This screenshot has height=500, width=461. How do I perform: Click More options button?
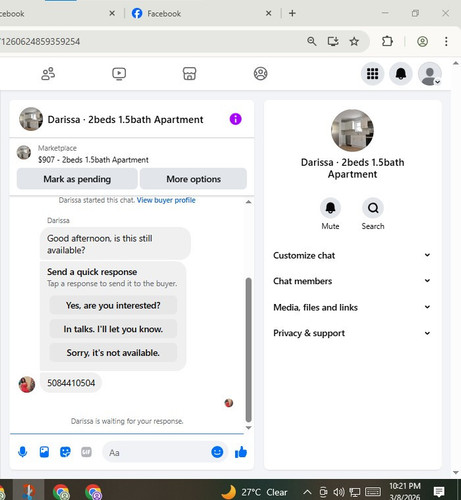tap(193, 179)
